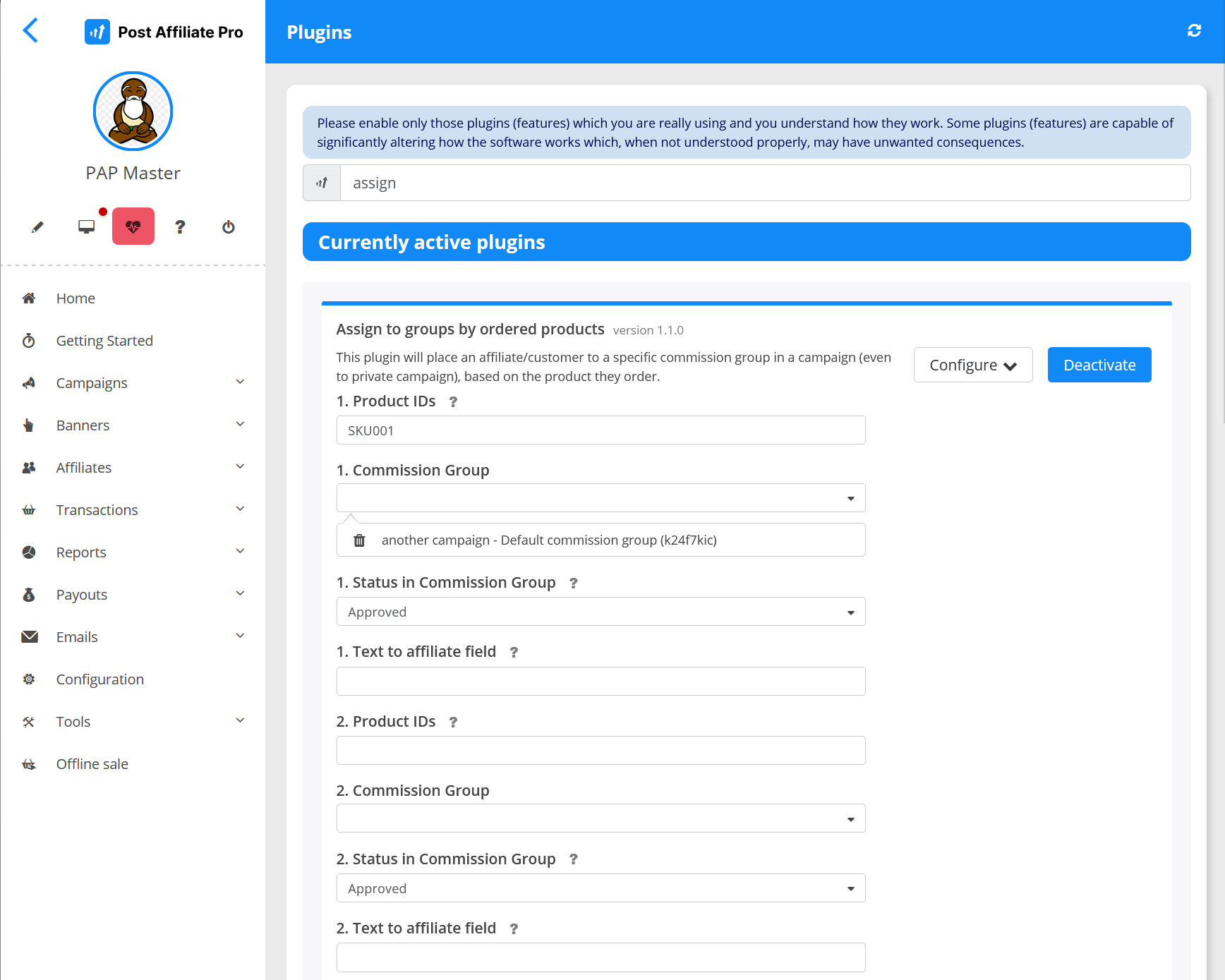Viewport: 1225px width, 980px height.
Task: Click the Getting Started link
Action: pyautogui.click(x=104, y=341)
